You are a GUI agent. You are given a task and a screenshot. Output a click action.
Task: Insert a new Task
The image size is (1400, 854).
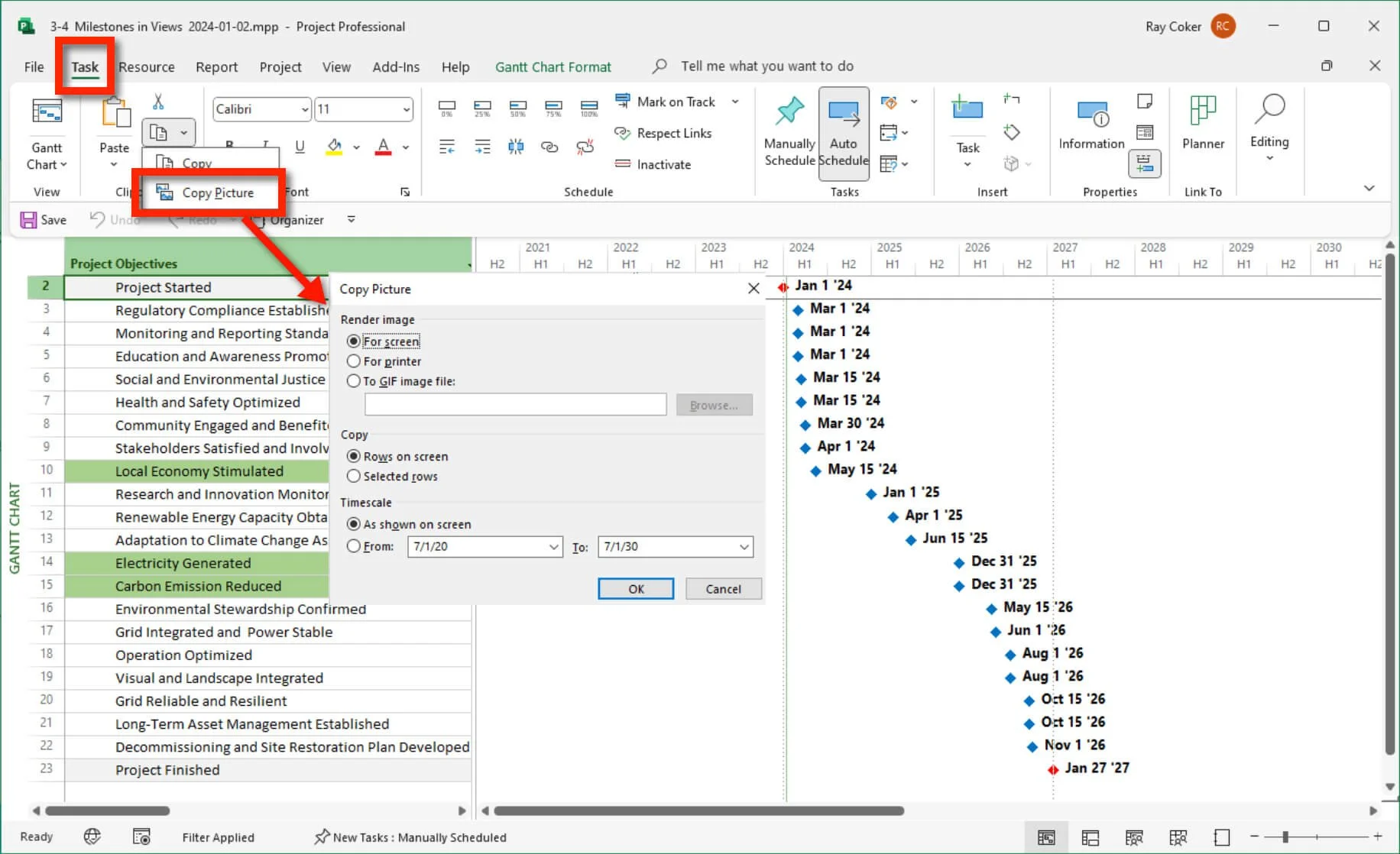[x=967, y=130]
